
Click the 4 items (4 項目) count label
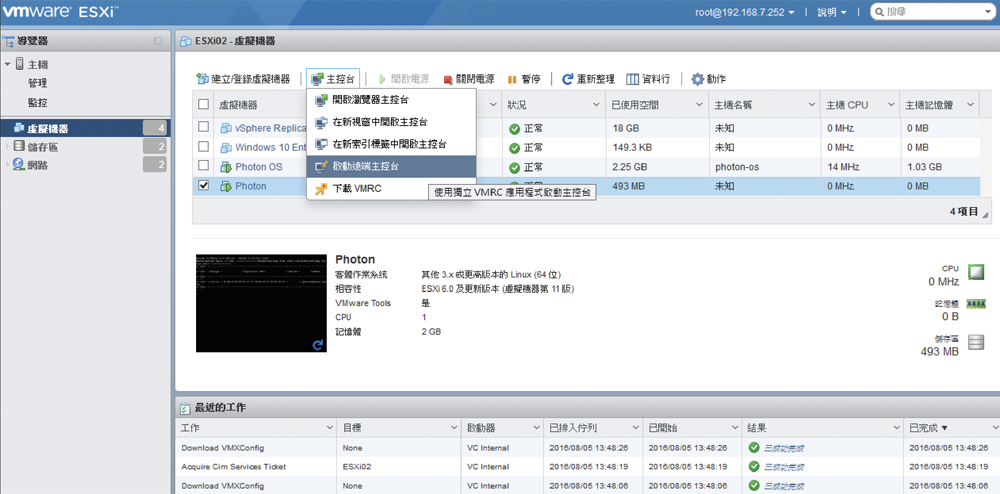point(964,211)
